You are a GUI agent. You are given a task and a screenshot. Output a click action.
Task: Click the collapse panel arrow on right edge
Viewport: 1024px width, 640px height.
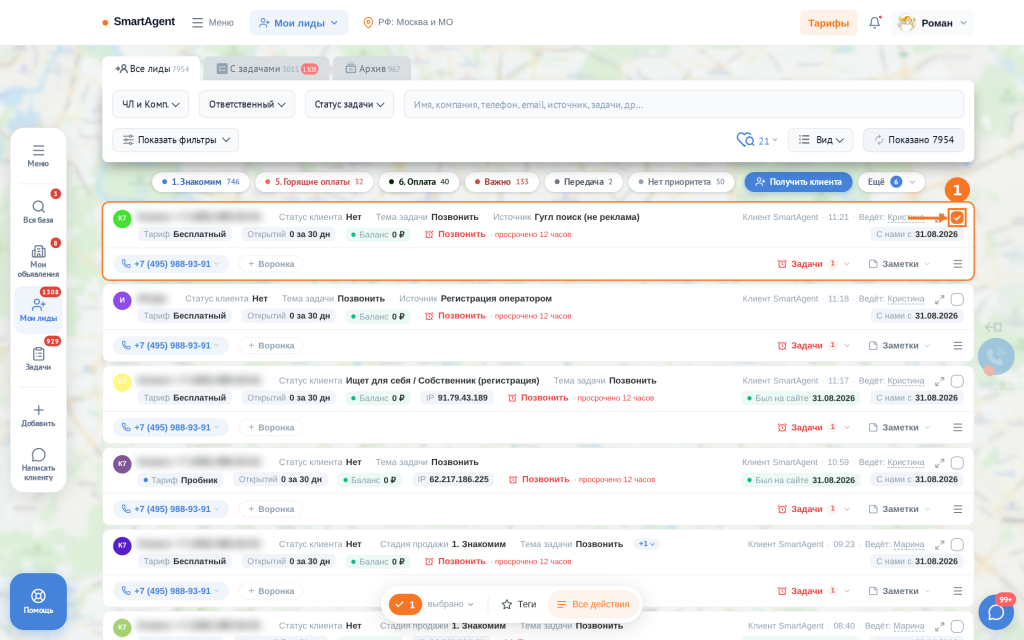tap(993, 327)
